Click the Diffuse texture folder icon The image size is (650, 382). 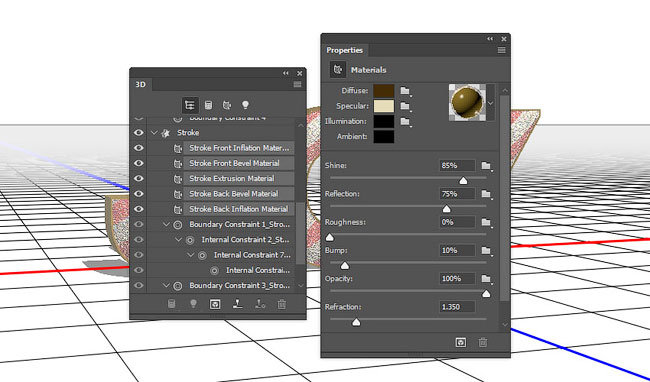point(405,91)
